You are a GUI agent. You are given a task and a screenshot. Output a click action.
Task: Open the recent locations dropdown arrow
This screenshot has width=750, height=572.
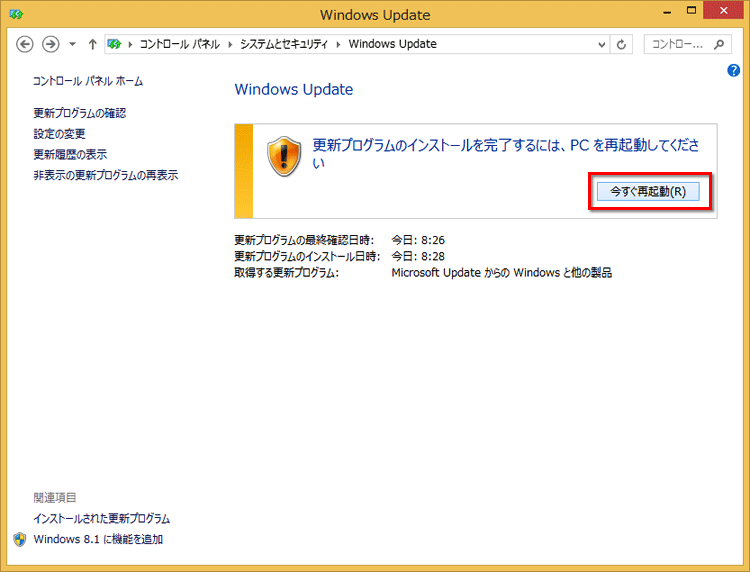(x=72, y=45)
